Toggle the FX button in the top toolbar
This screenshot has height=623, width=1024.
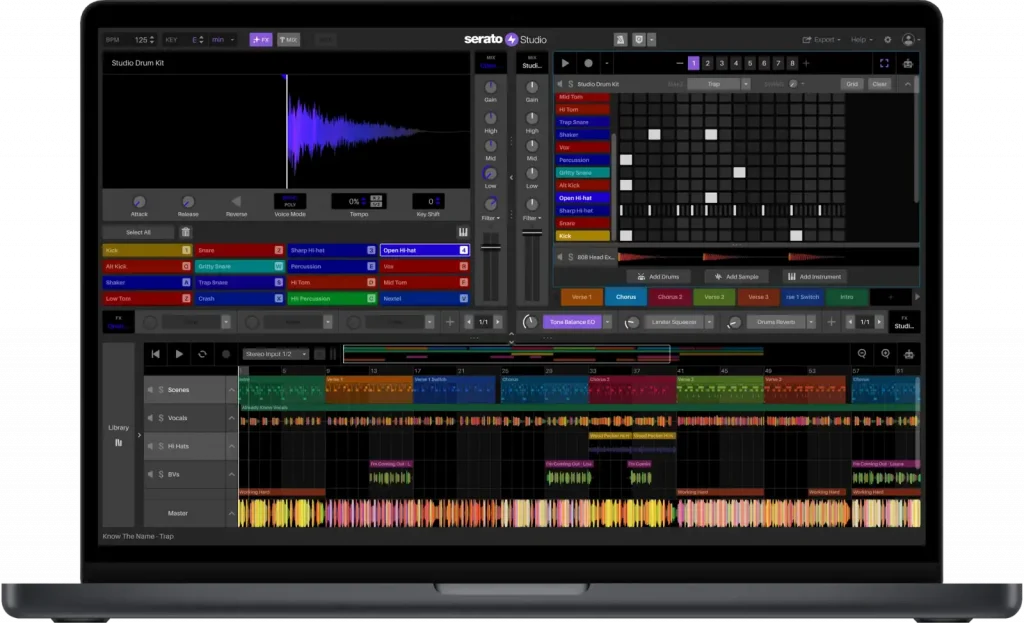(261, 40)
